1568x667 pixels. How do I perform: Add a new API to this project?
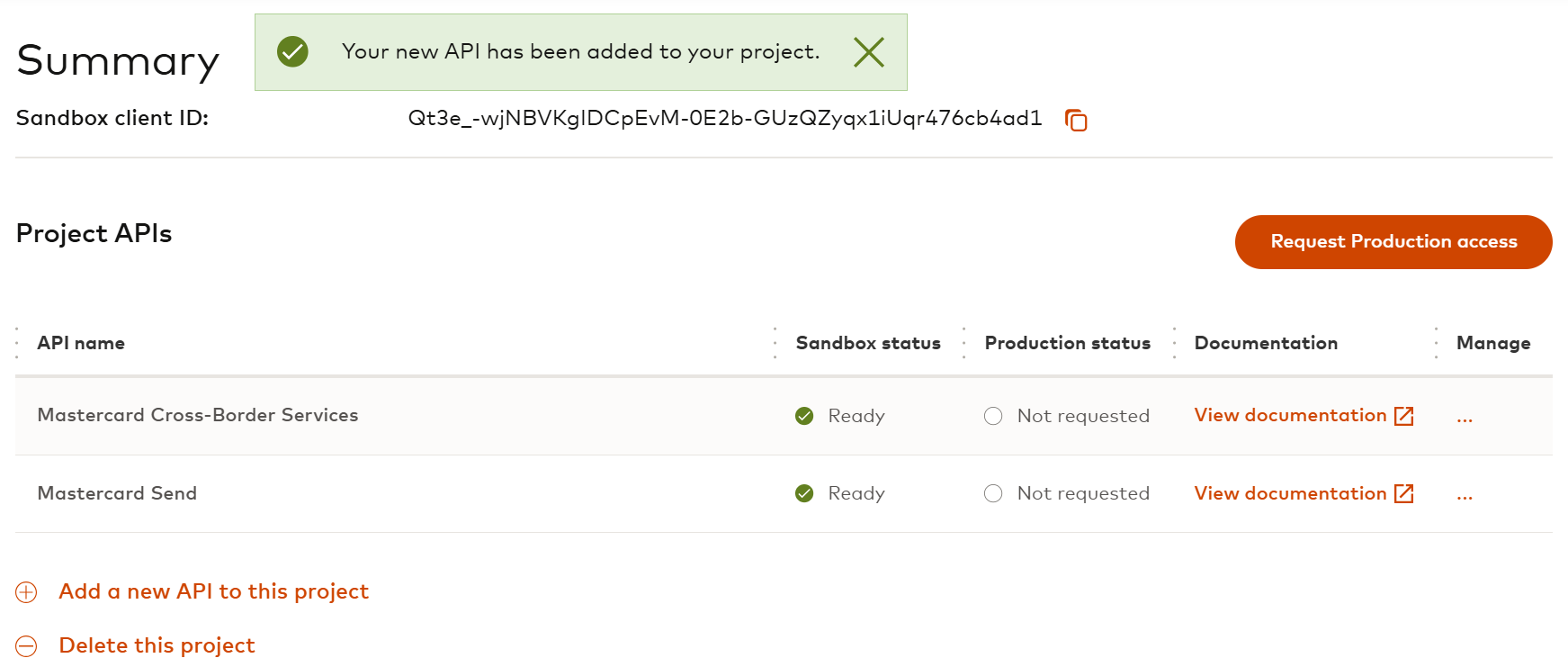pos(213,591)
